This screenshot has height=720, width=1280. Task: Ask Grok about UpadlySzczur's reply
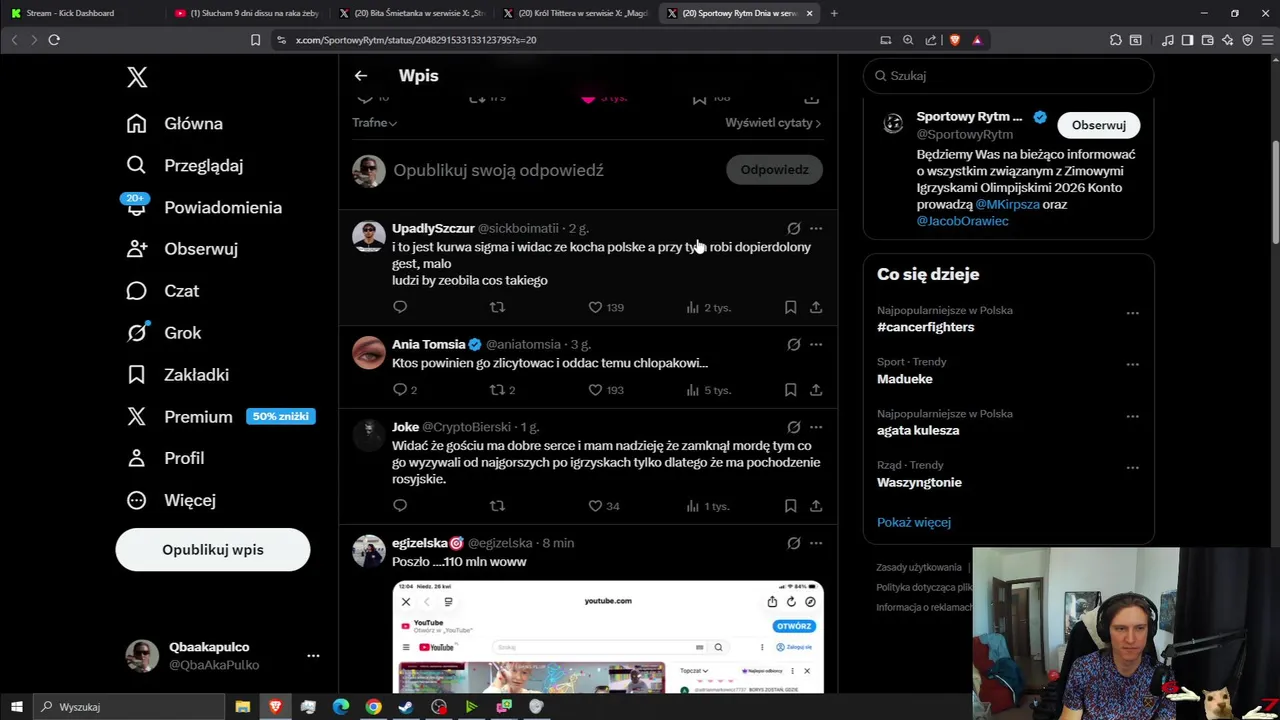point(793,228)
